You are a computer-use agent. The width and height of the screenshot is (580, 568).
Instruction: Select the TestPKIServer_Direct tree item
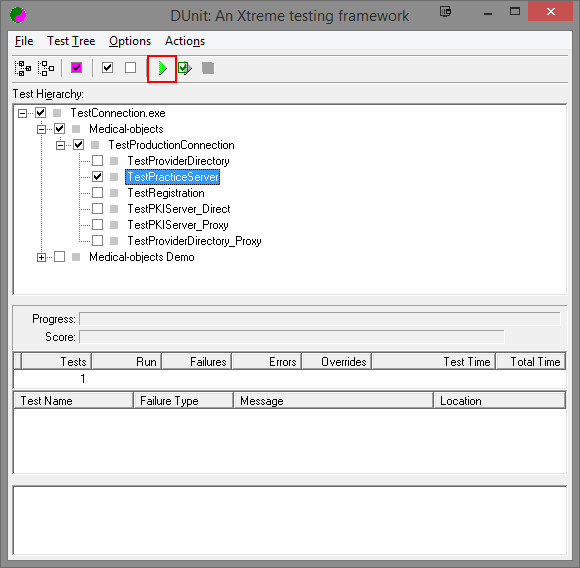pos(179,209)
